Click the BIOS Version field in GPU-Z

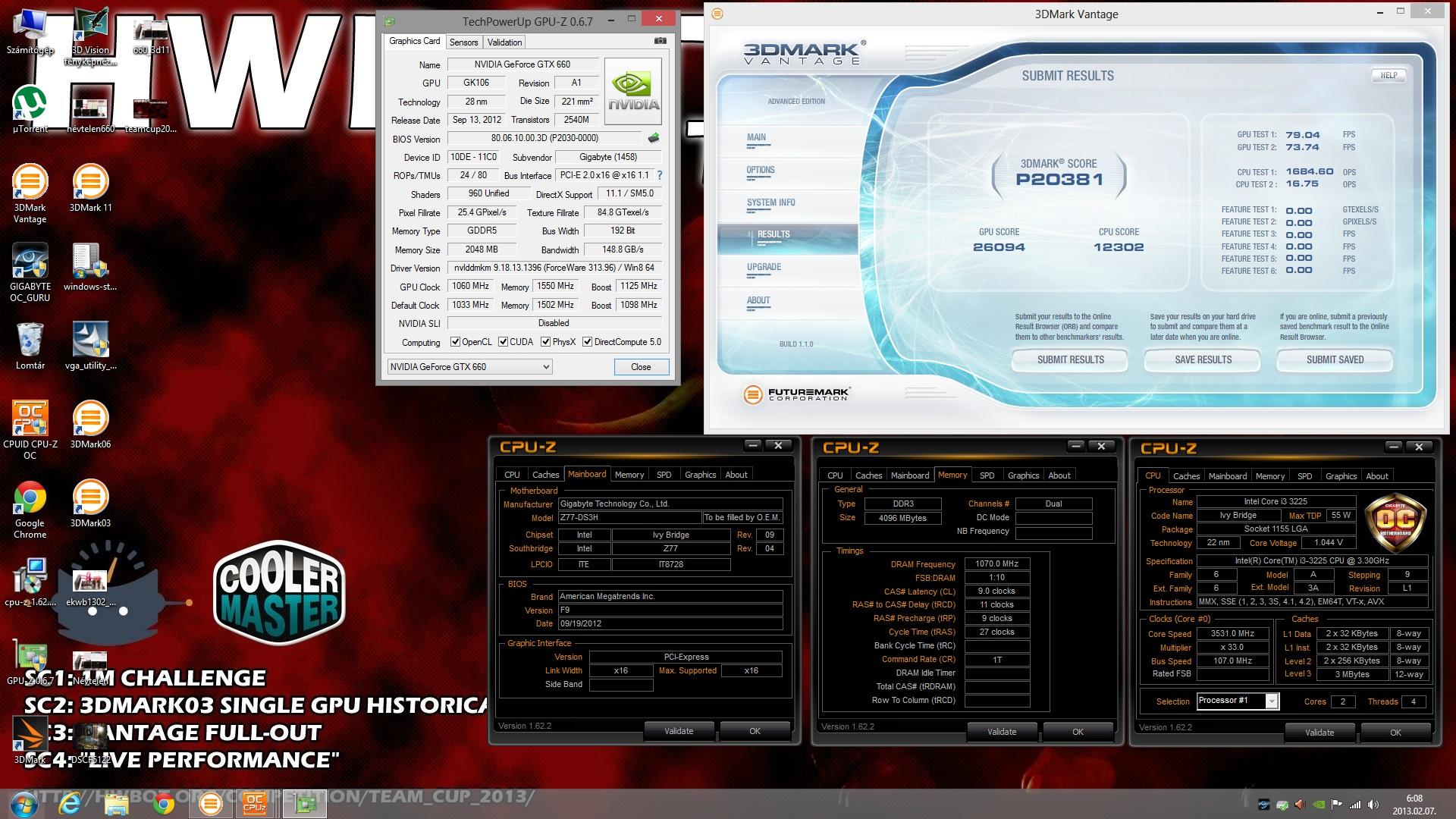click(x=545, y=138)
